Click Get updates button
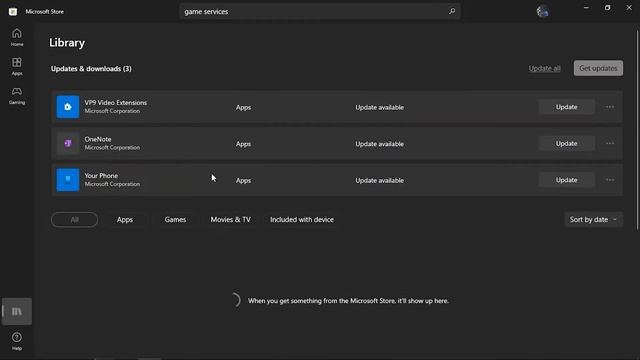640x360 pixels. (598, 68)
